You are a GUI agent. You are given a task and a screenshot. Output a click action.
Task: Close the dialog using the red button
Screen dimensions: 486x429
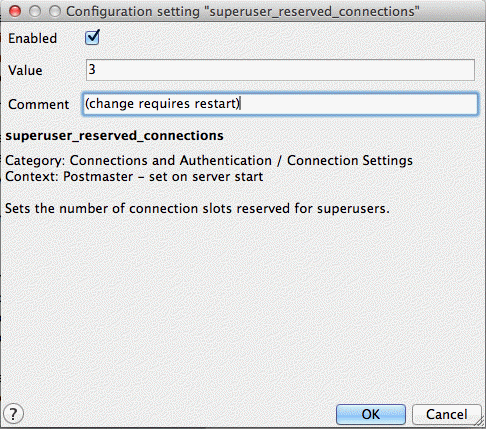pos(15,11)
